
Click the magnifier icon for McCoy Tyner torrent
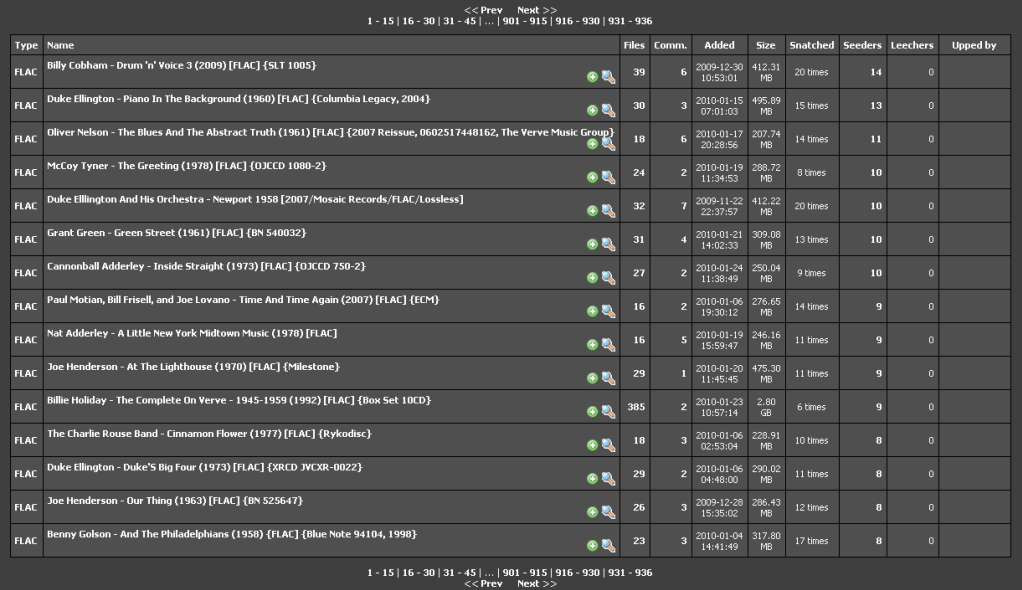tap(608, 177)
